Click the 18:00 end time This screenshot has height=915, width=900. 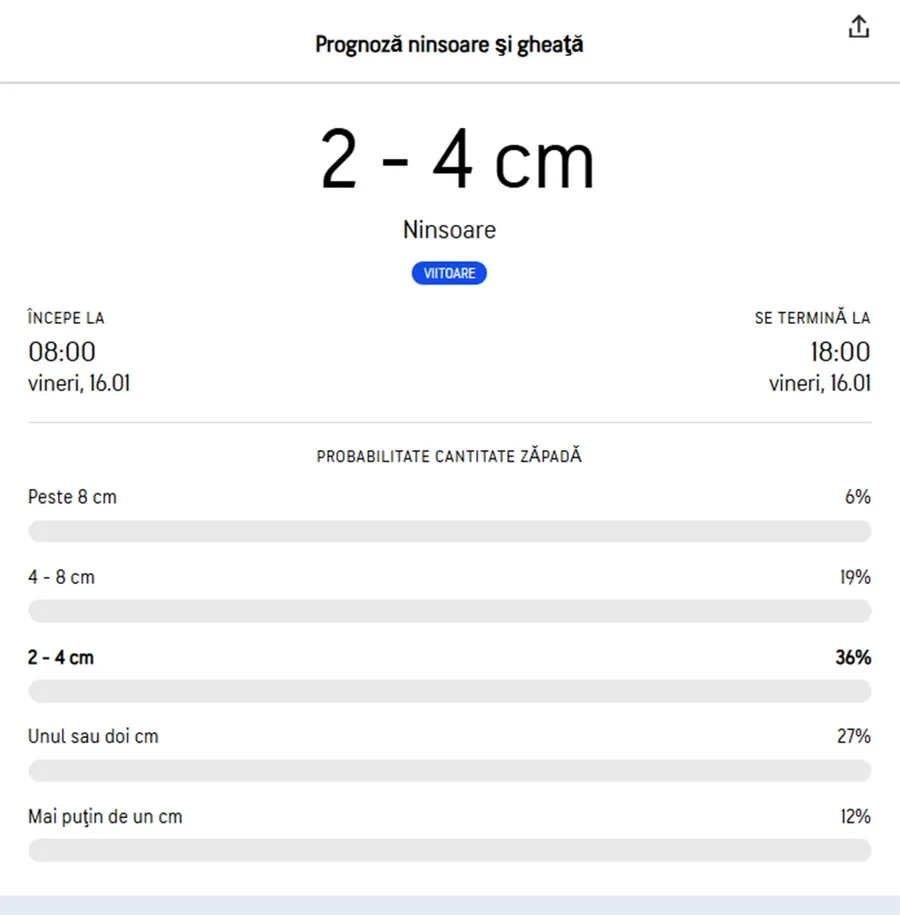tap(840, 352)
